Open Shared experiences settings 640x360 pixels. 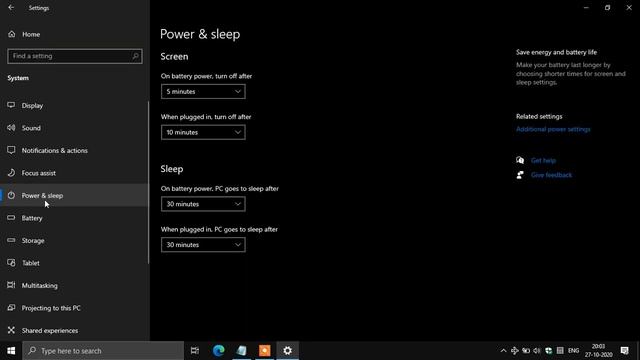click(74, 330)
